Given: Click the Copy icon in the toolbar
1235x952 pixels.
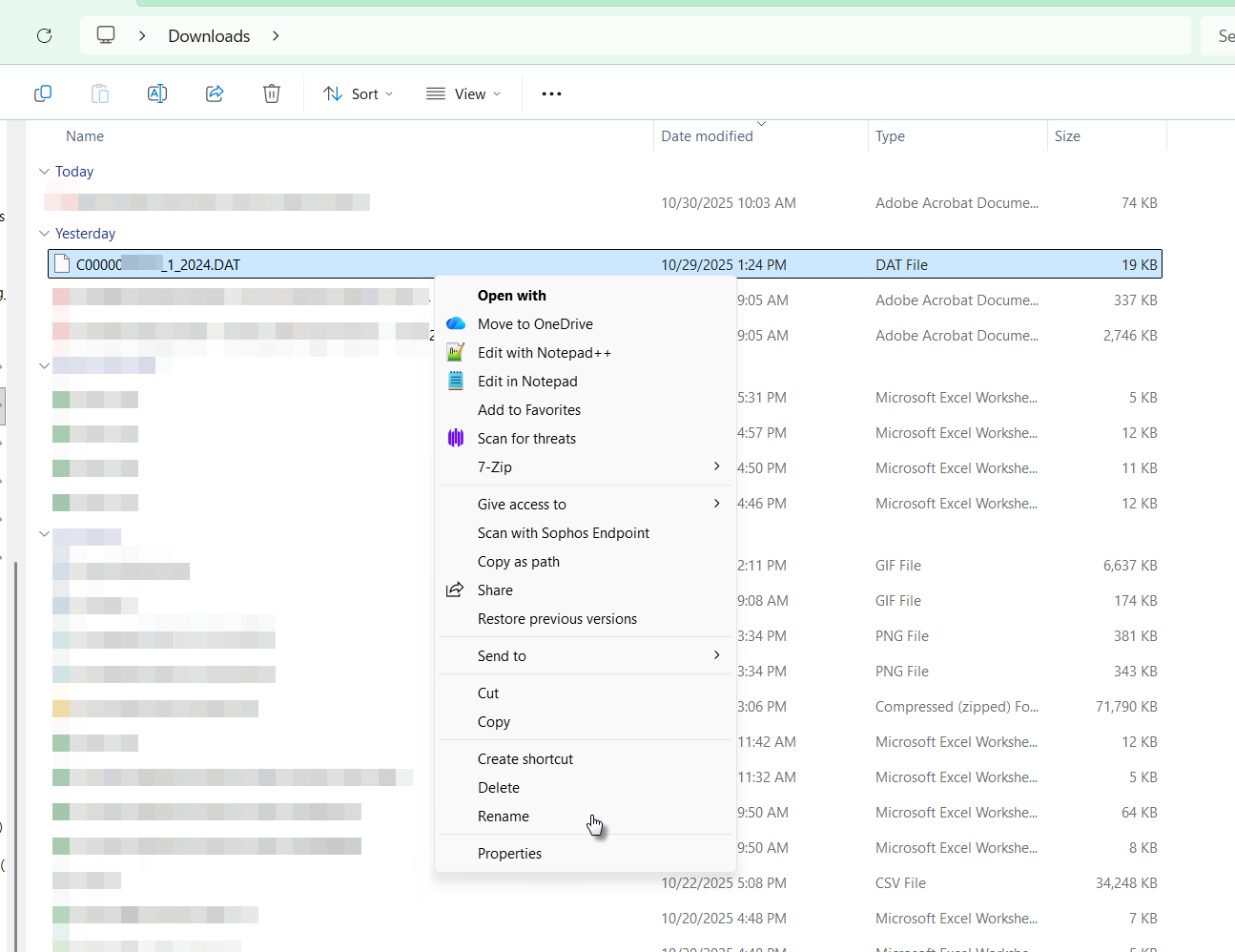Looking at the screenshot, I should coord(43,93).
